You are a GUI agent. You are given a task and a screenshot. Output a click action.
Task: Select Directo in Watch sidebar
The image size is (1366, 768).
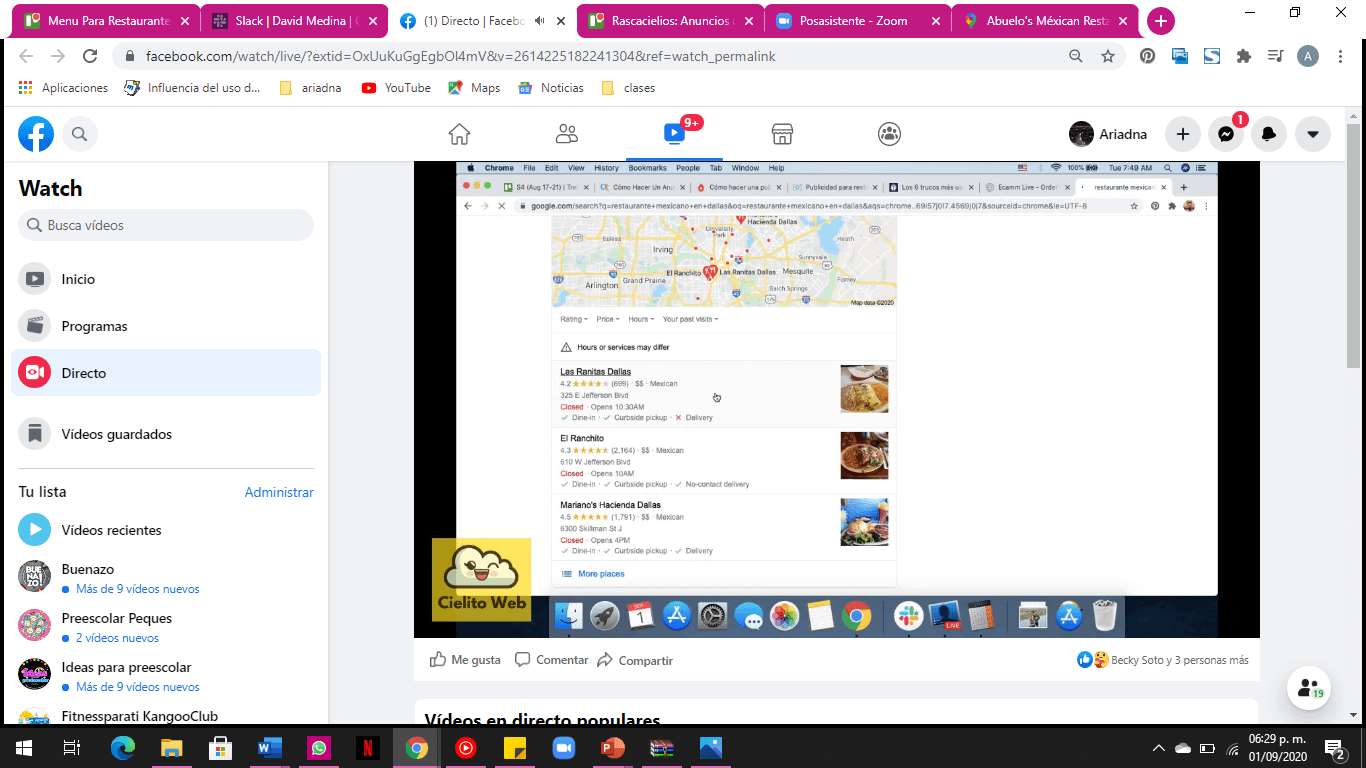point(166,373)
